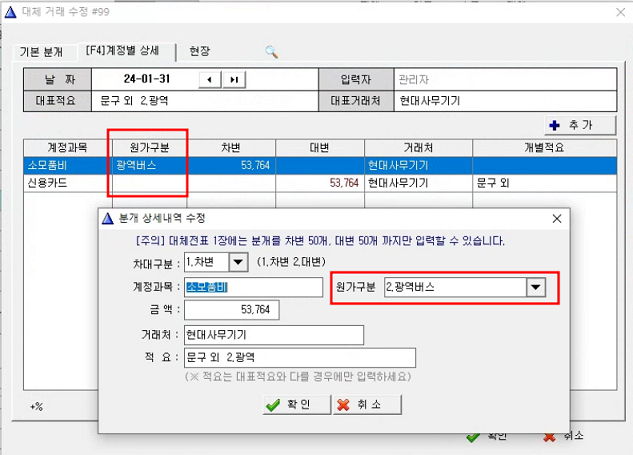This screenshot has width=633, height=455.
Task: Click the 적요 field with 문구 외 2.광역
Action: click(x=300, y=358)
